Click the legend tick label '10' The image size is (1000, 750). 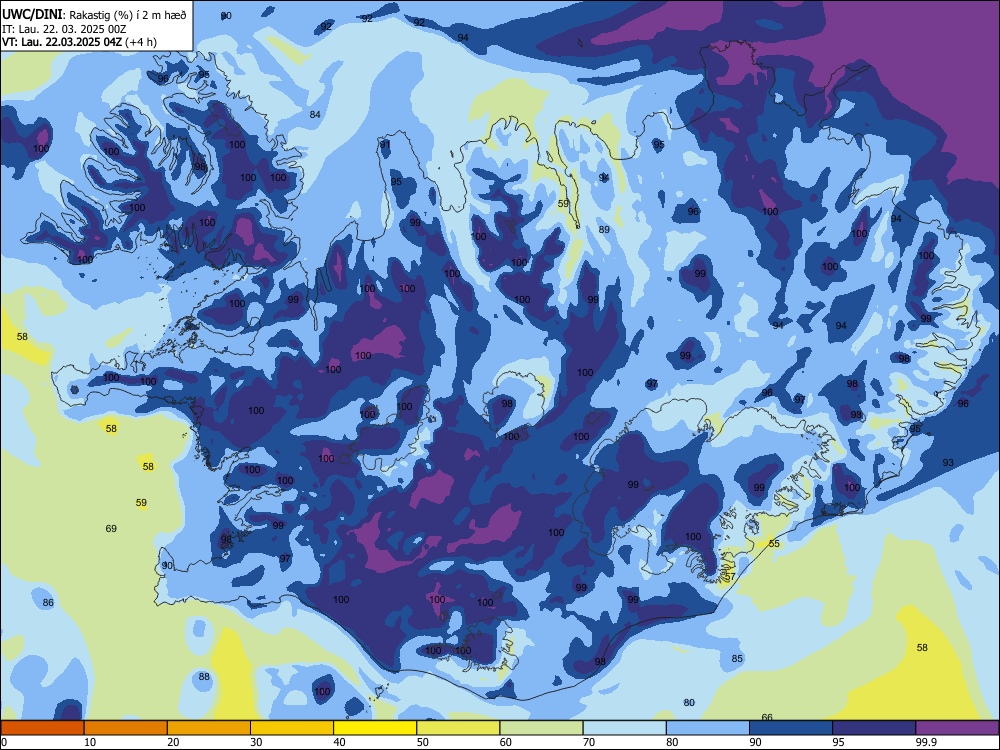pyautogui.click(x=90, y=742)
